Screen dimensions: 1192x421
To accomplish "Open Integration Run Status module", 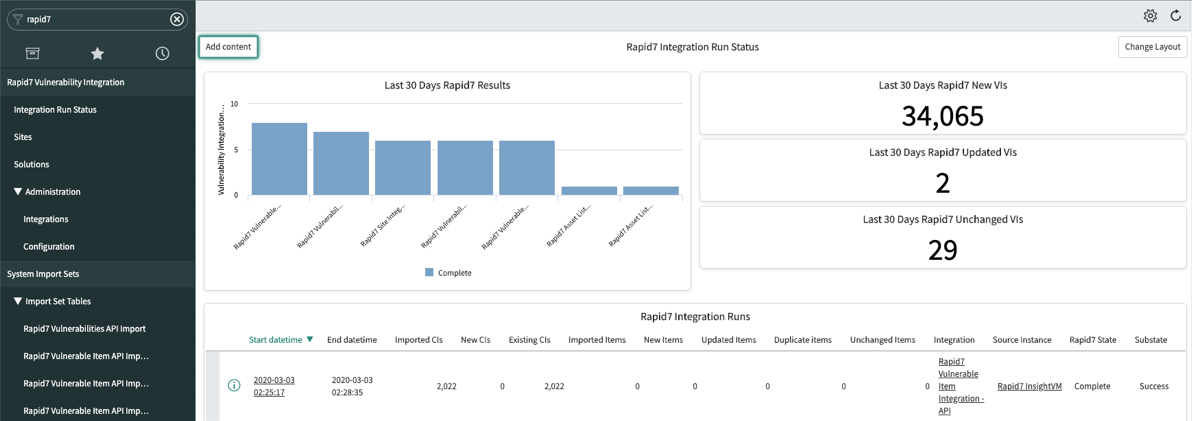I will 55,109.
